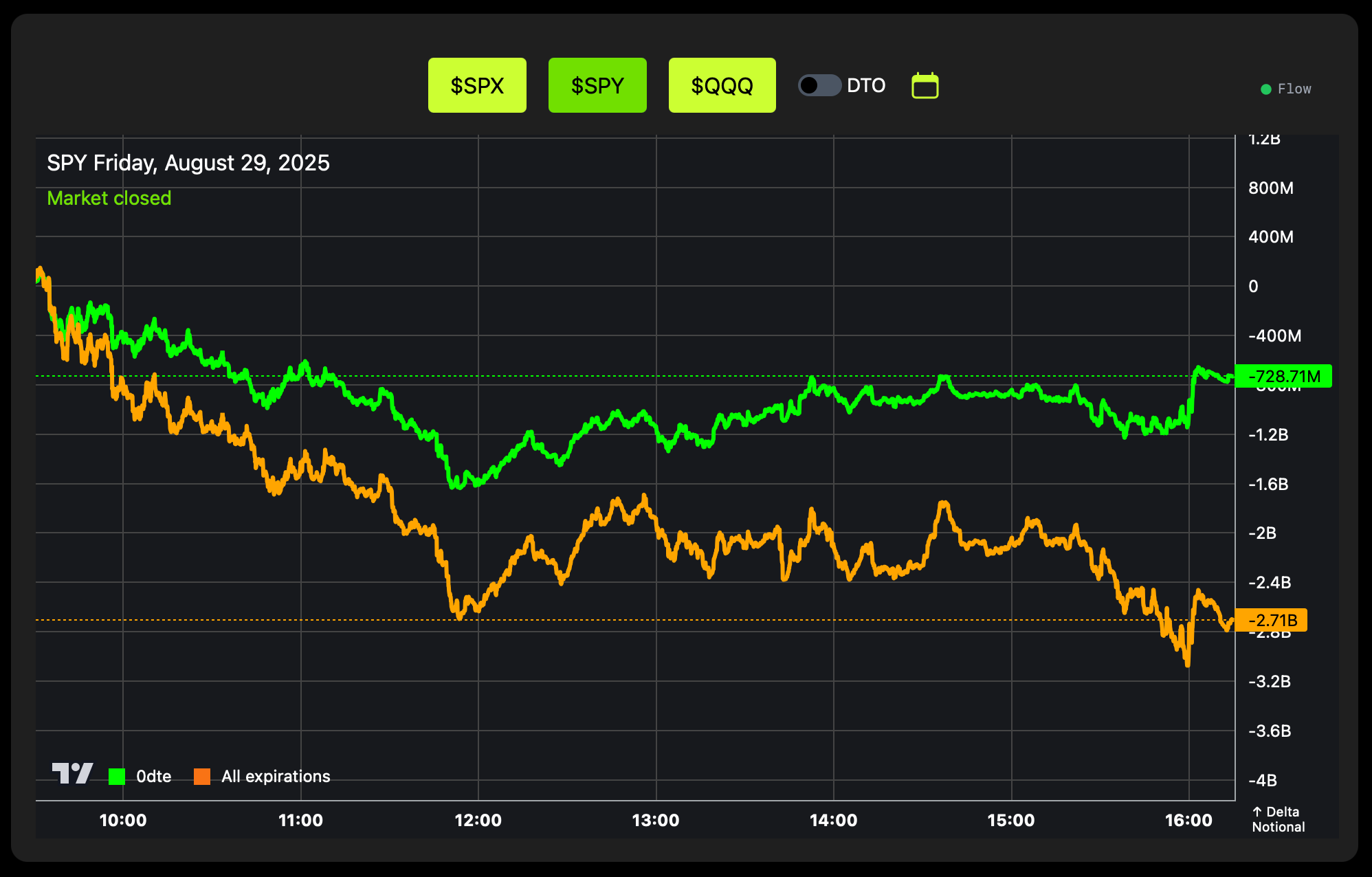Click the 12:00 time axis label
The width and height of the screenshot is (1372, 877).
coord(478,820)
